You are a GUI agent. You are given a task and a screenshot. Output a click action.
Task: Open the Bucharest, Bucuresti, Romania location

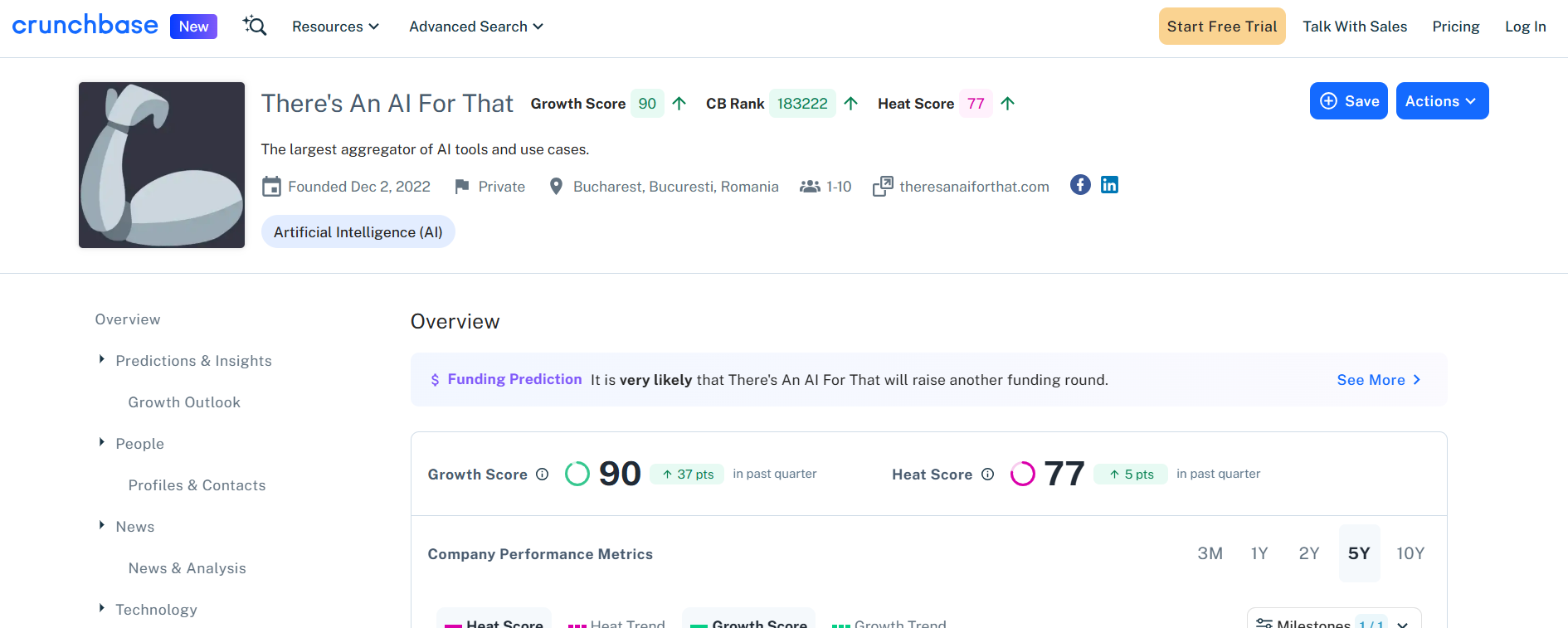[676, 187]
